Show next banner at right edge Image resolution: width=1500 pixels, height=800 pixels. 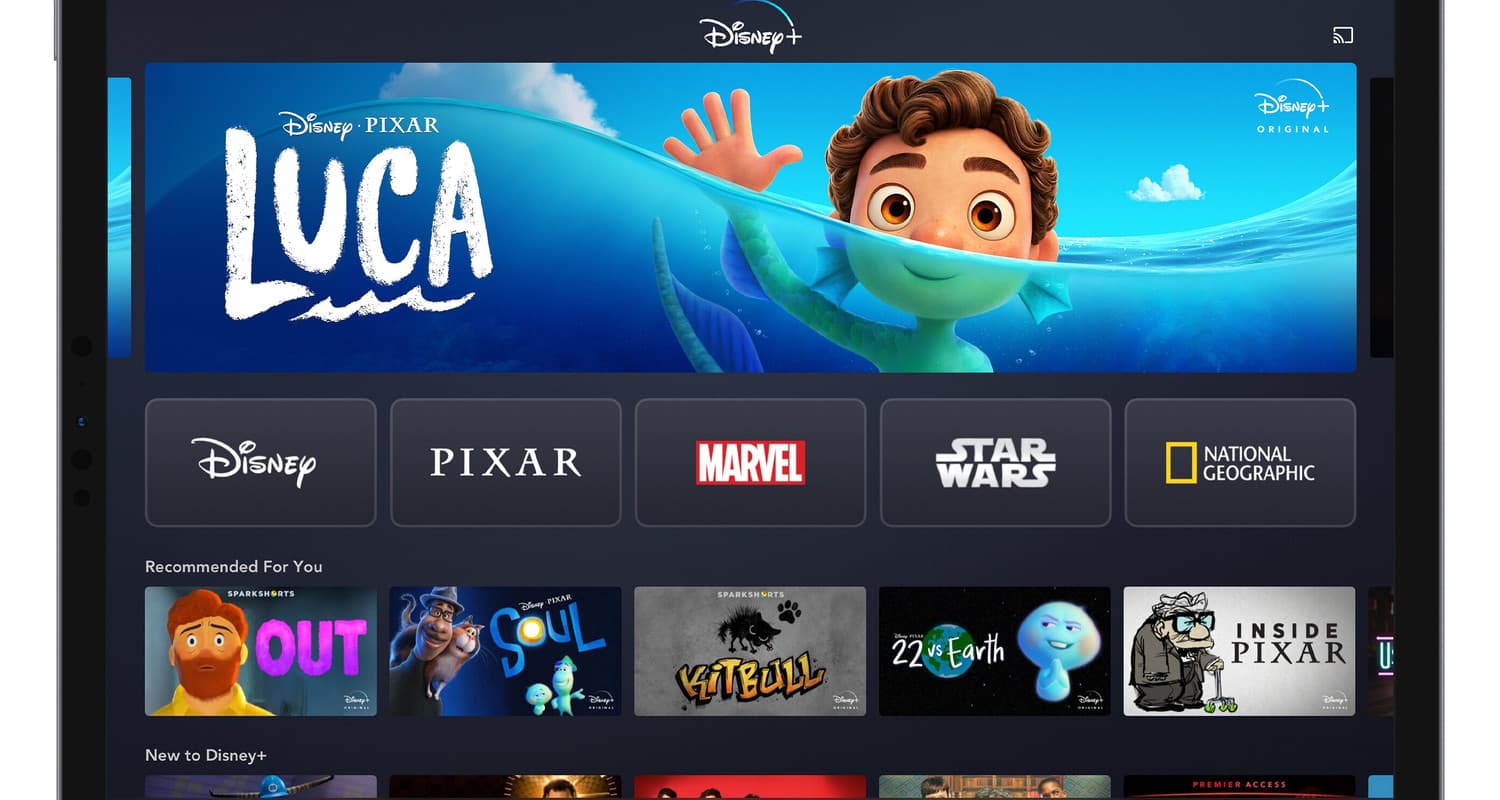pos(1381,217)
